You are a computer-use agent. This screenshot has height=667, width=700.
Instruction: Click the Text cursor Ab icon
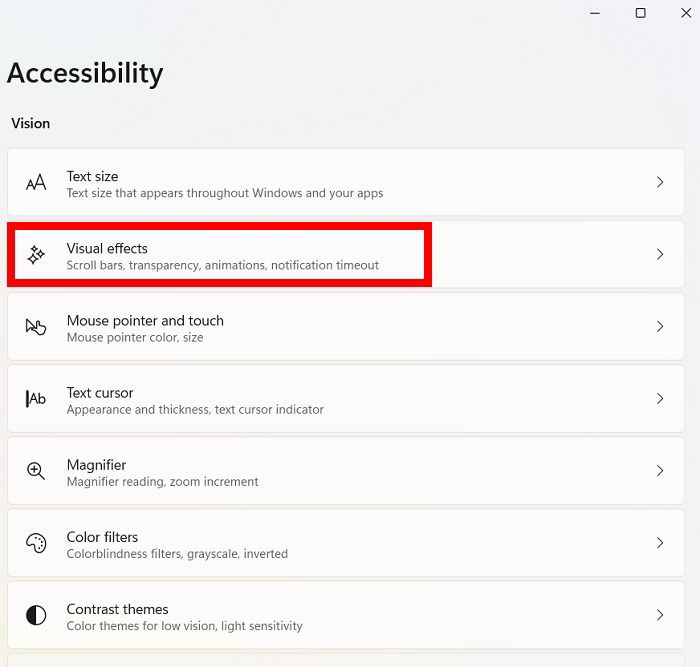pos(36,399)
